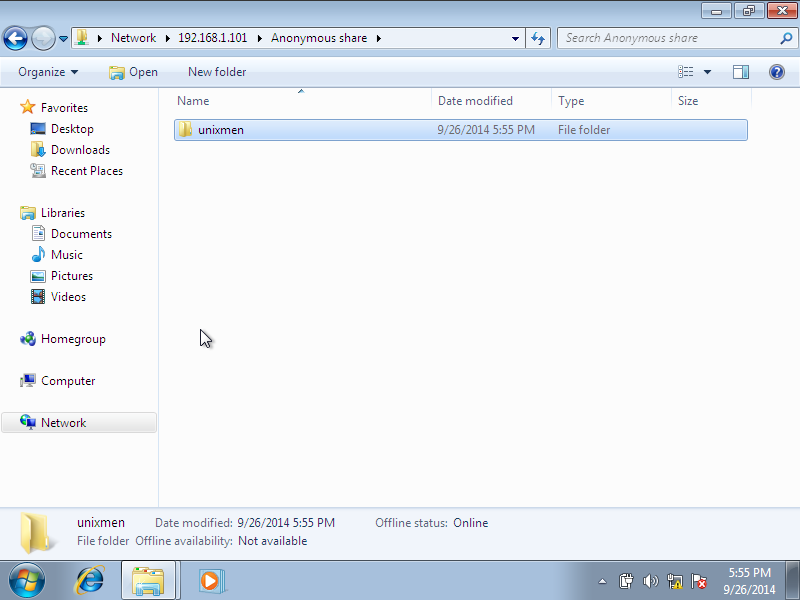
Task: Select 192.168.1.101 in the address breadcrumb
Action: [212, 38]
